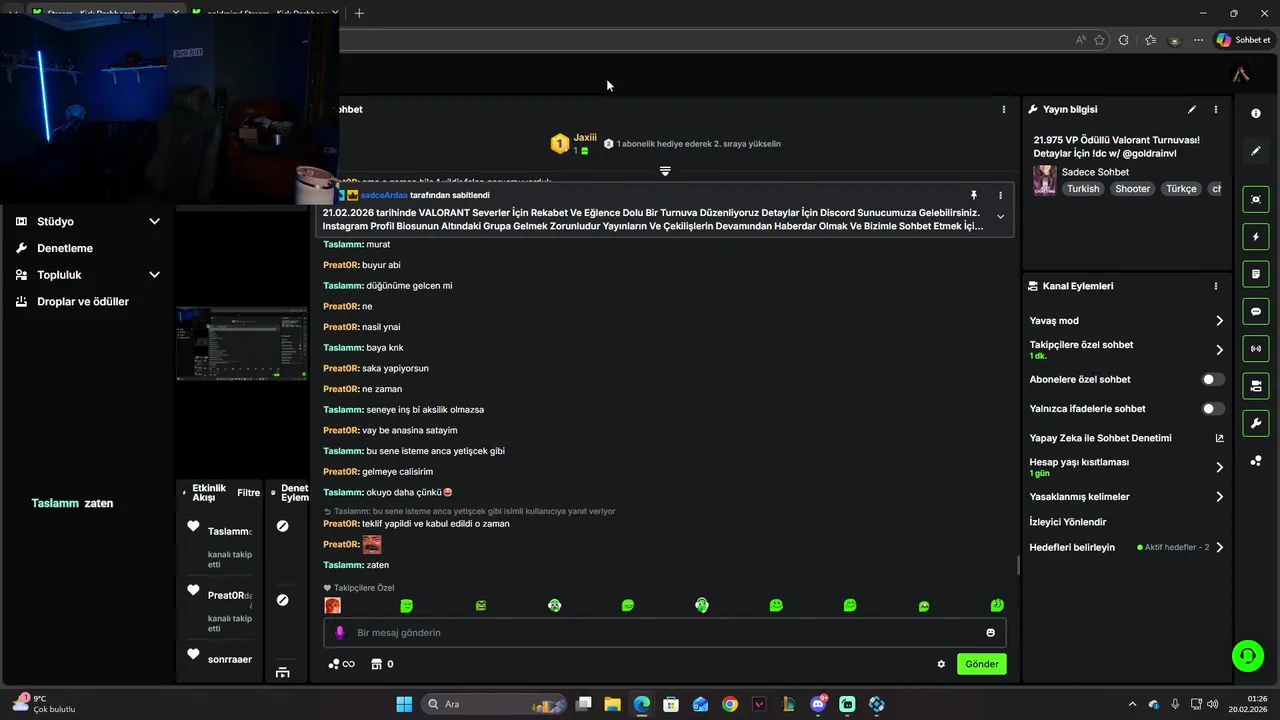Click the Shooter tag chip

click(1133, 189)
